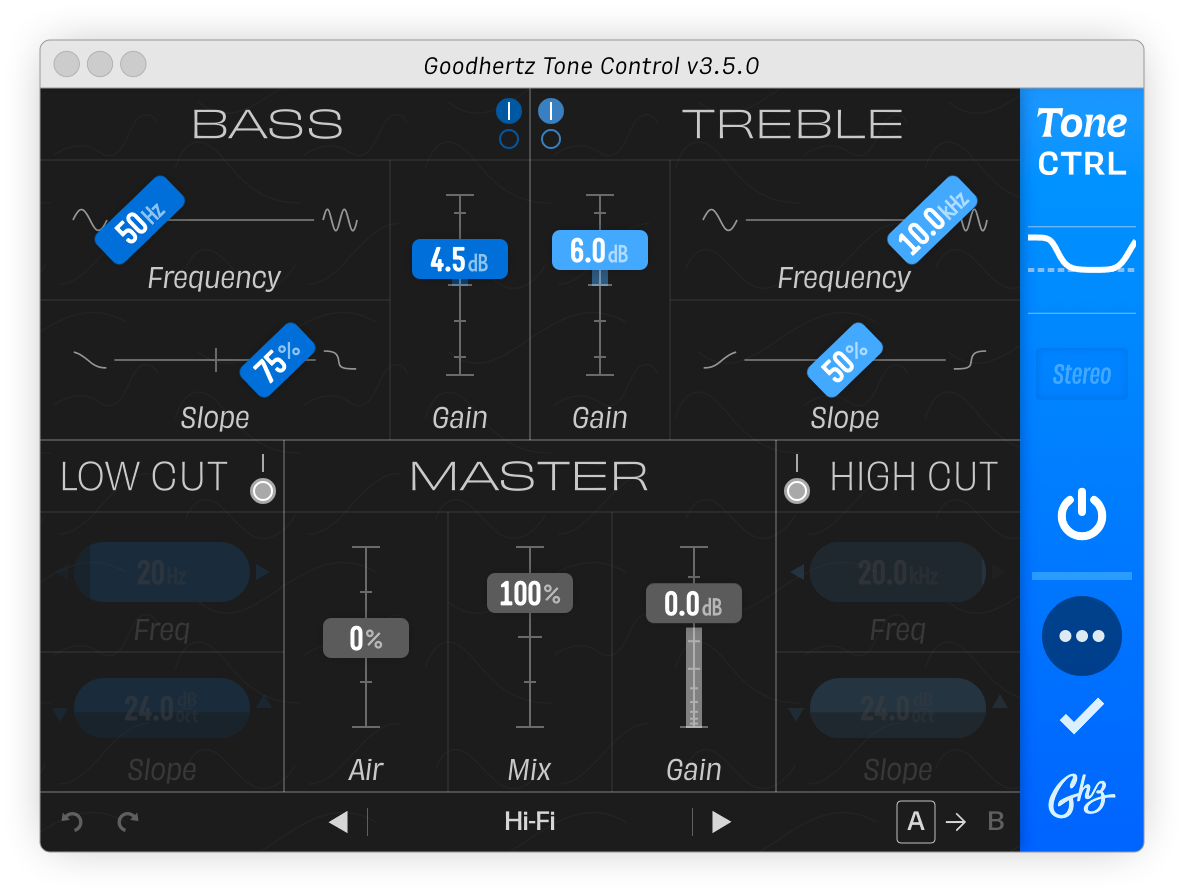Click the High Cut 24.0 dB/oct slope field
The image size is (1184, 892).
(898, 708)
